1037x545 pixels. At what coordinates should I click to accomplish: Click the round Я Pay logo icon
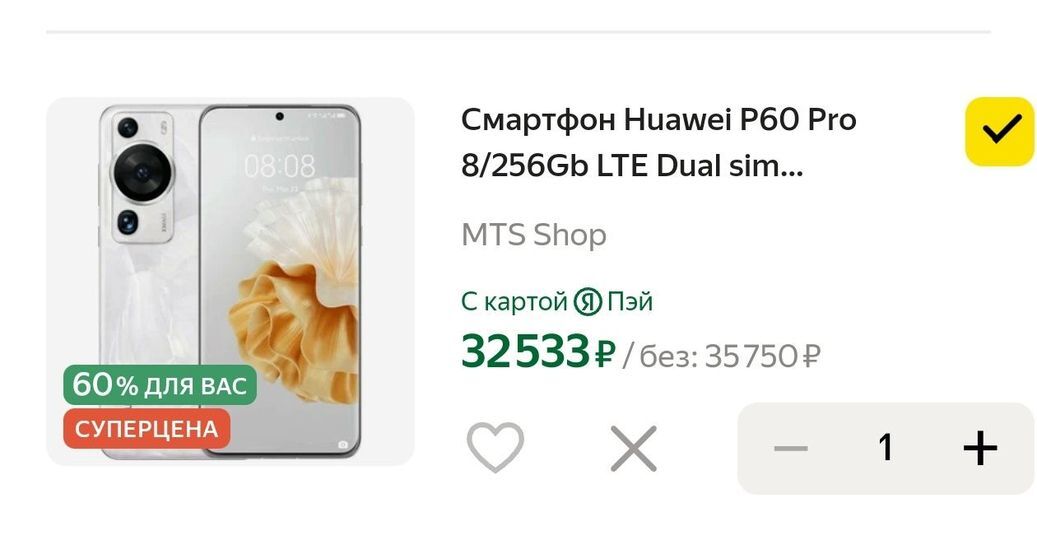coord(587,302)
